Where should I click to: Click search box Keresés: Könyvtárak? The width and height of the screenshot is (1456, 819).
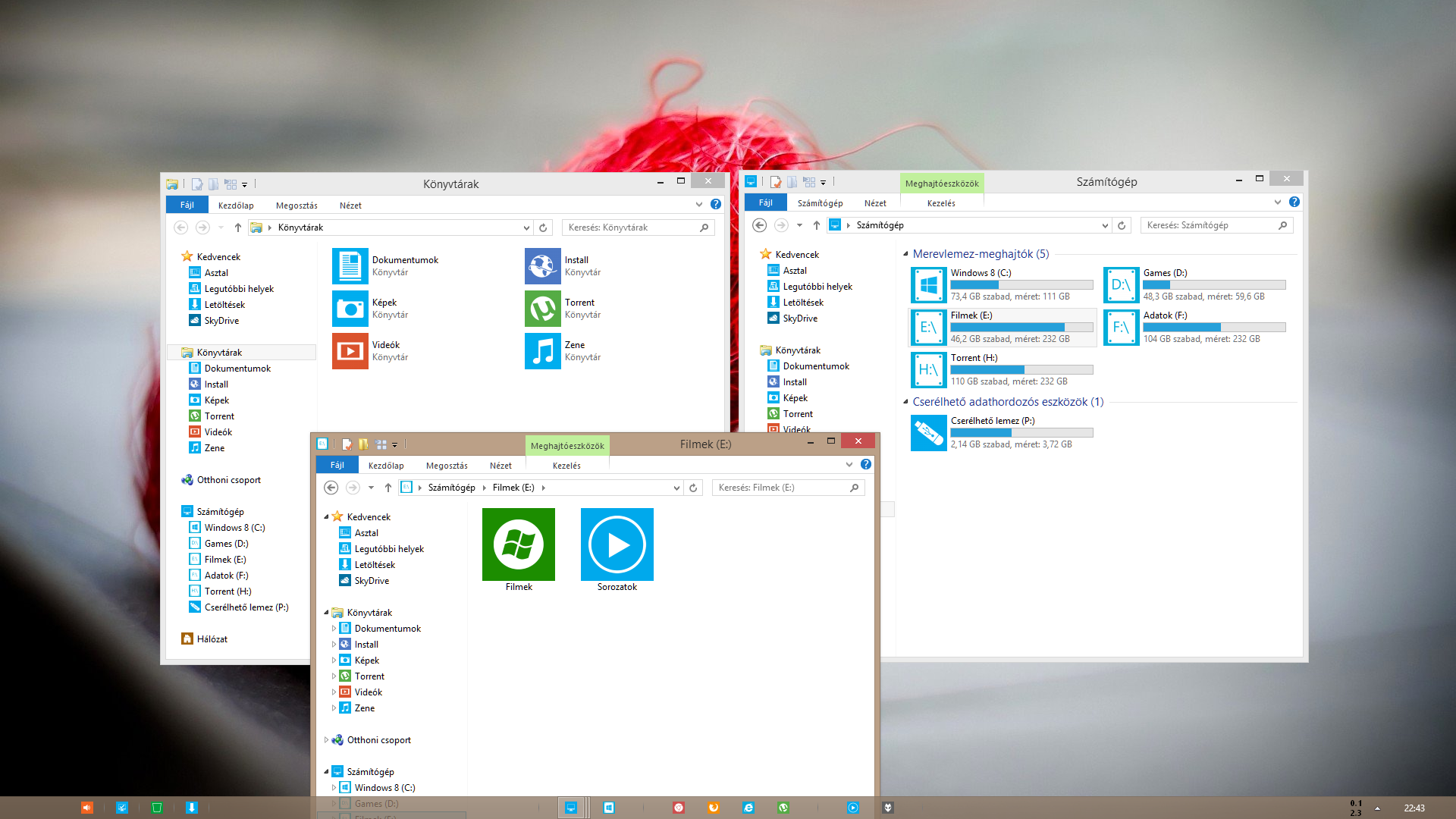pos(639,227)
